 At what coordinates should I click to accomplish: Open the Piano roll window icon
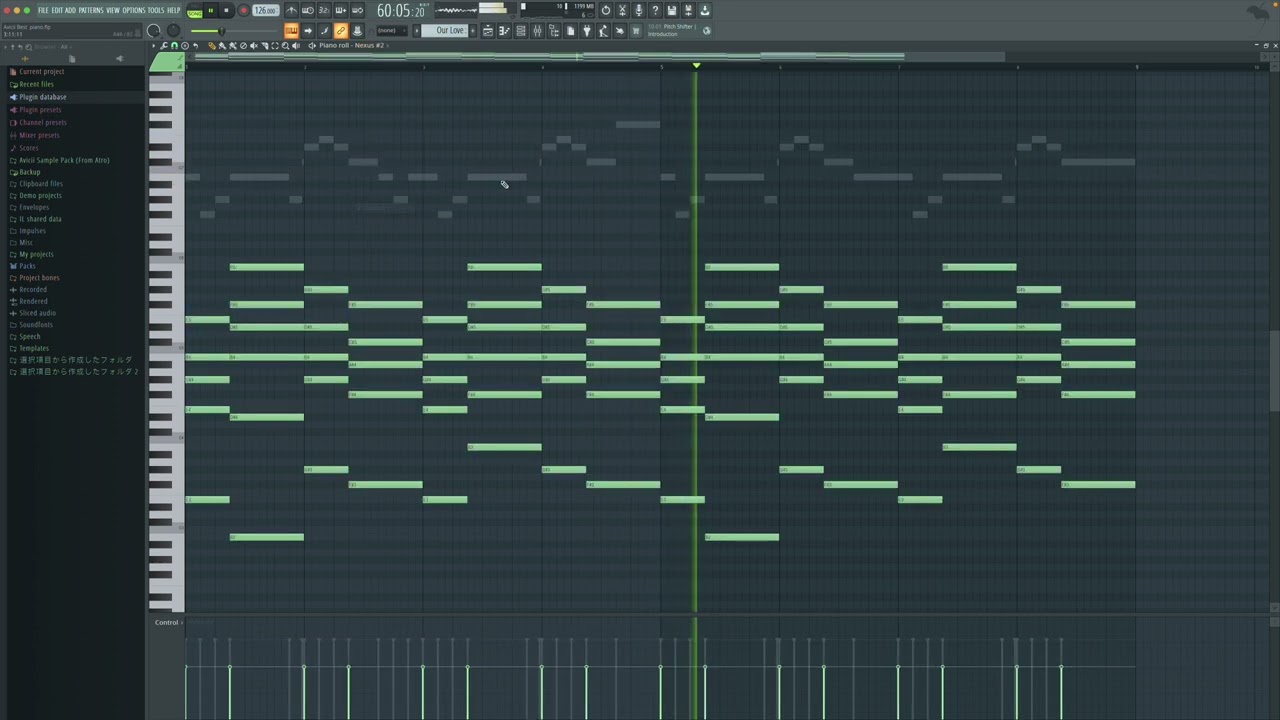click(x=504, y=31)
